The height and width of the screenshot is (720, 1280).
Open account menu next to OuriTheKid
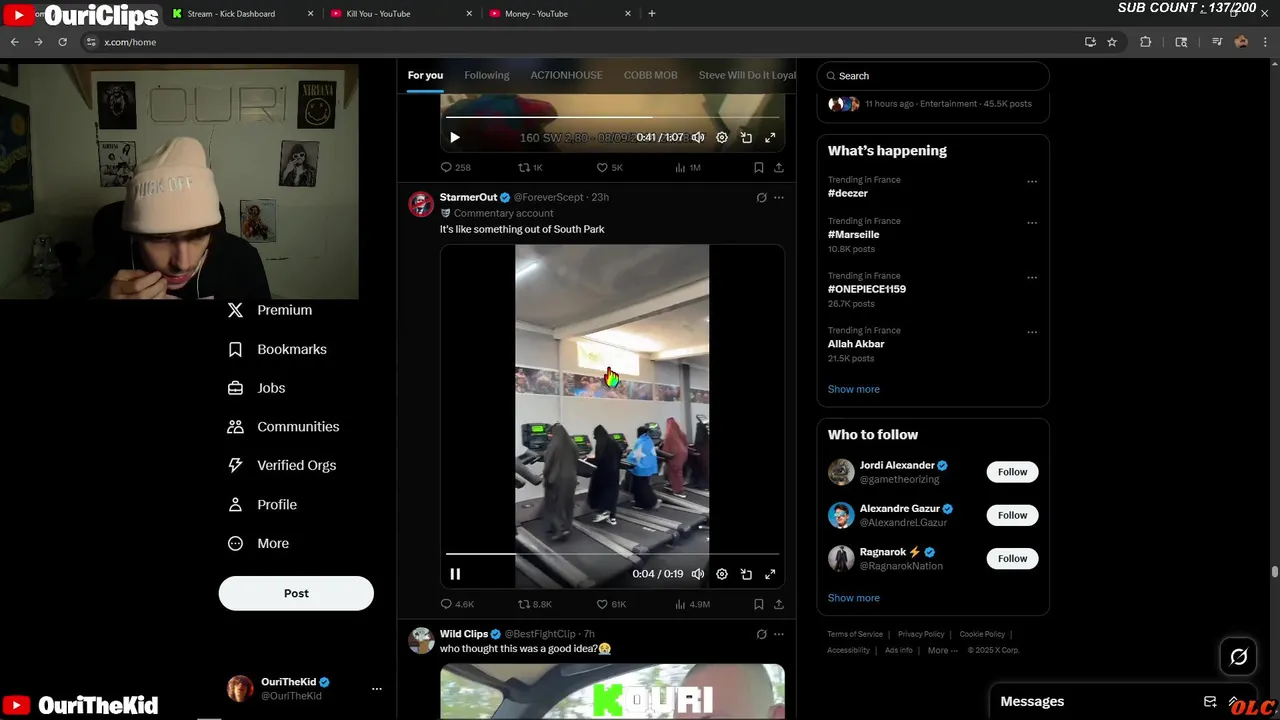point(377,689)
